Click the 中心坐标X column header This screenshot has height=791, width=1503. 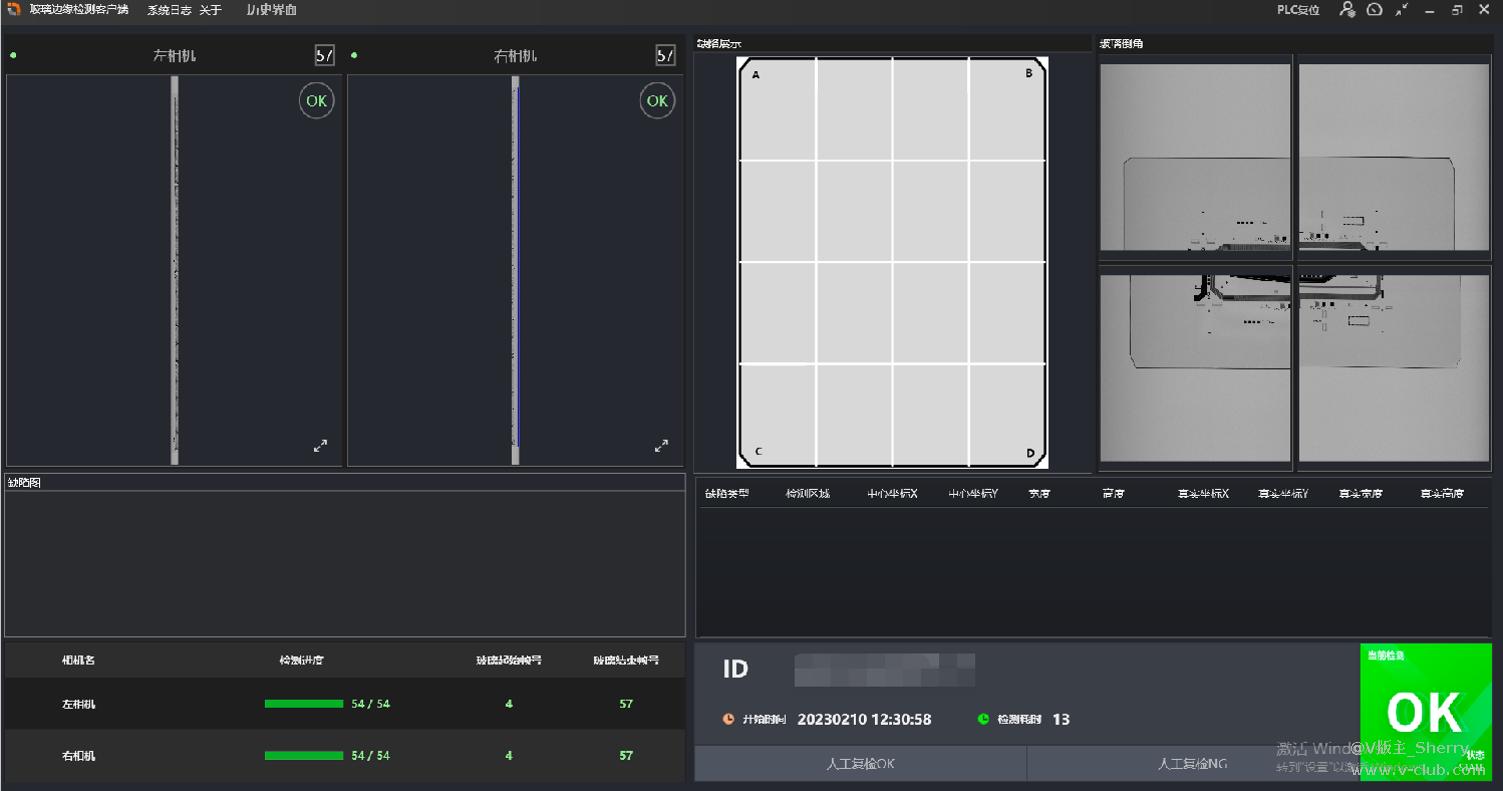pyautogui.click(x=892, y=494)
